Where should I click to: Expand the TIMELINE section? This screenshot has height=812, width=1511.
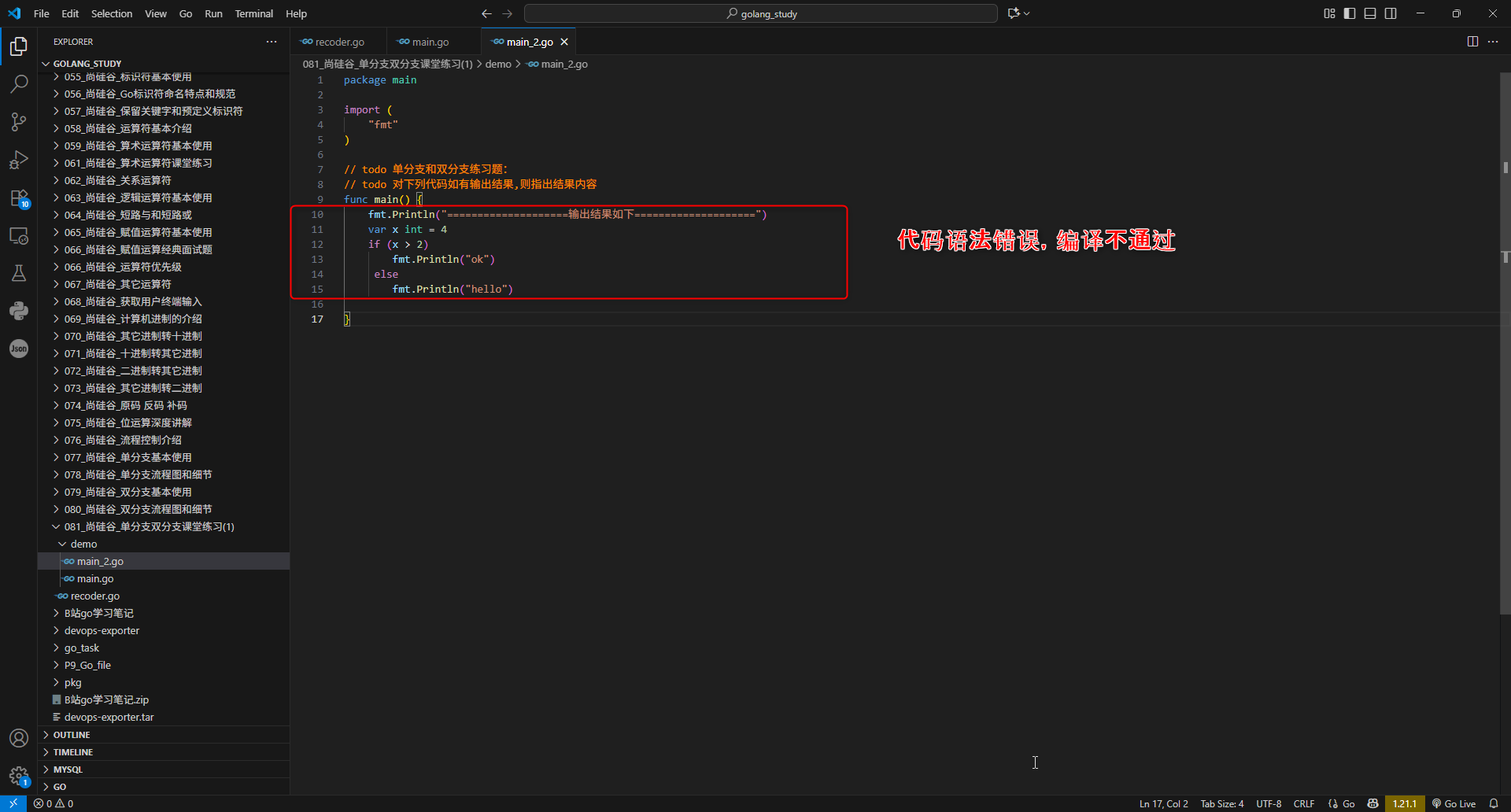click(x=164, y=752)
